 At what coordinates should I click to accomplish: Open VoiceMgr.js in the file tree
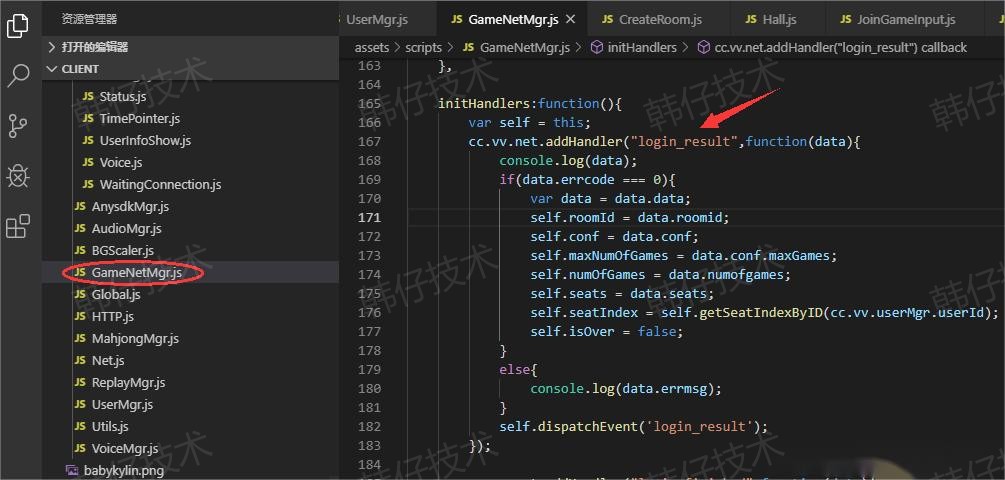(x=190, y=448)
